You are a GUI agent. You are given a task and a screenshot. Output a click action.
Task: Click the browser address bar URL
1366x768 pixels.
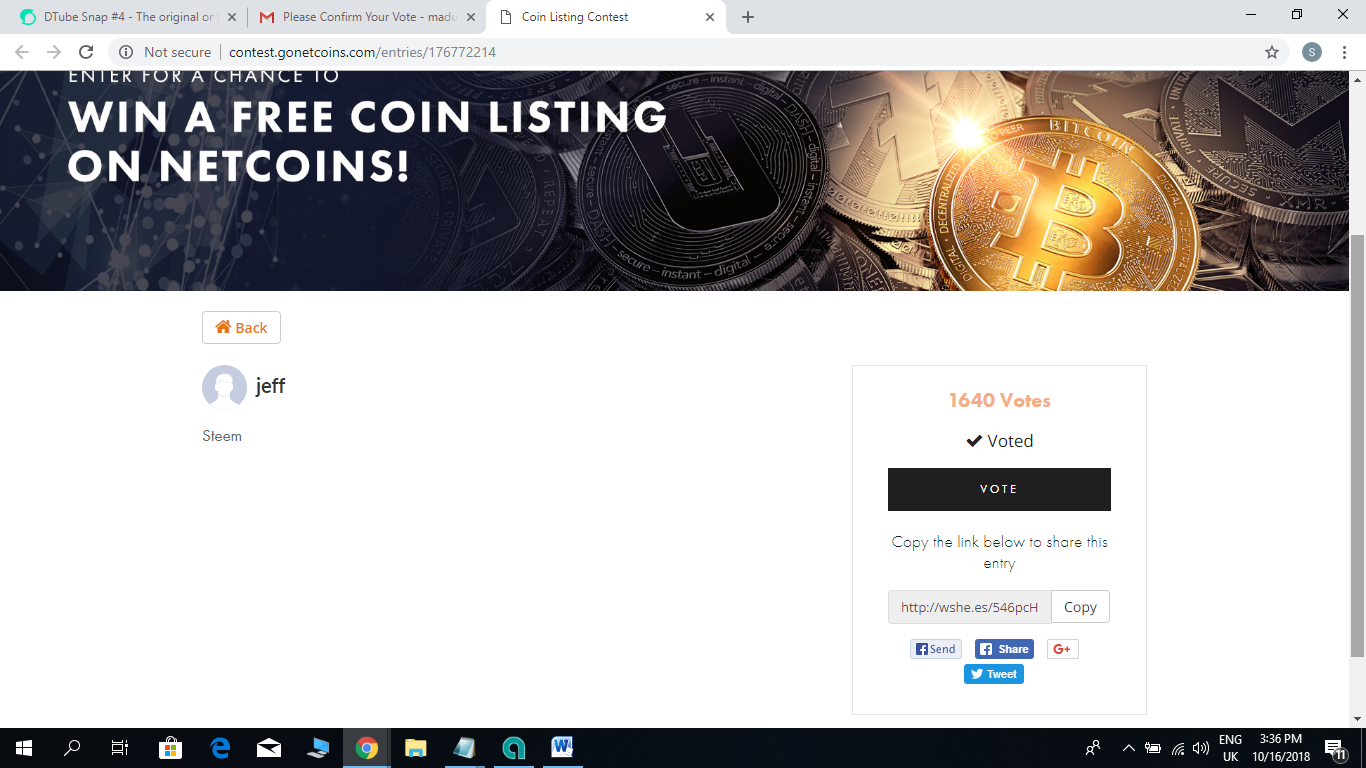pos(362,52)
